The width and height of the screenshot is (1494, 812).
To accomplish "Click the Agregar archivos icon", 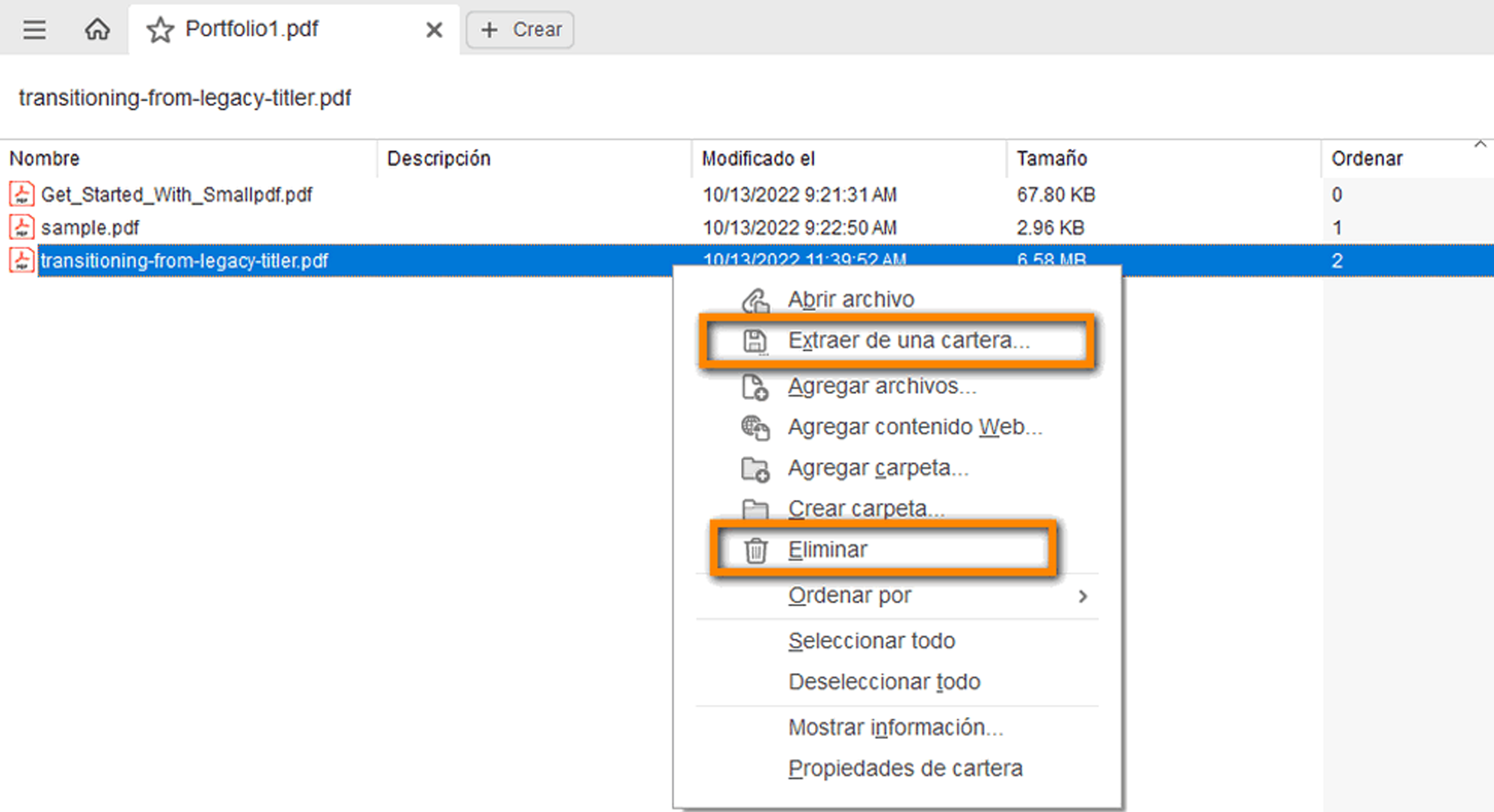I will click(755, 387).
